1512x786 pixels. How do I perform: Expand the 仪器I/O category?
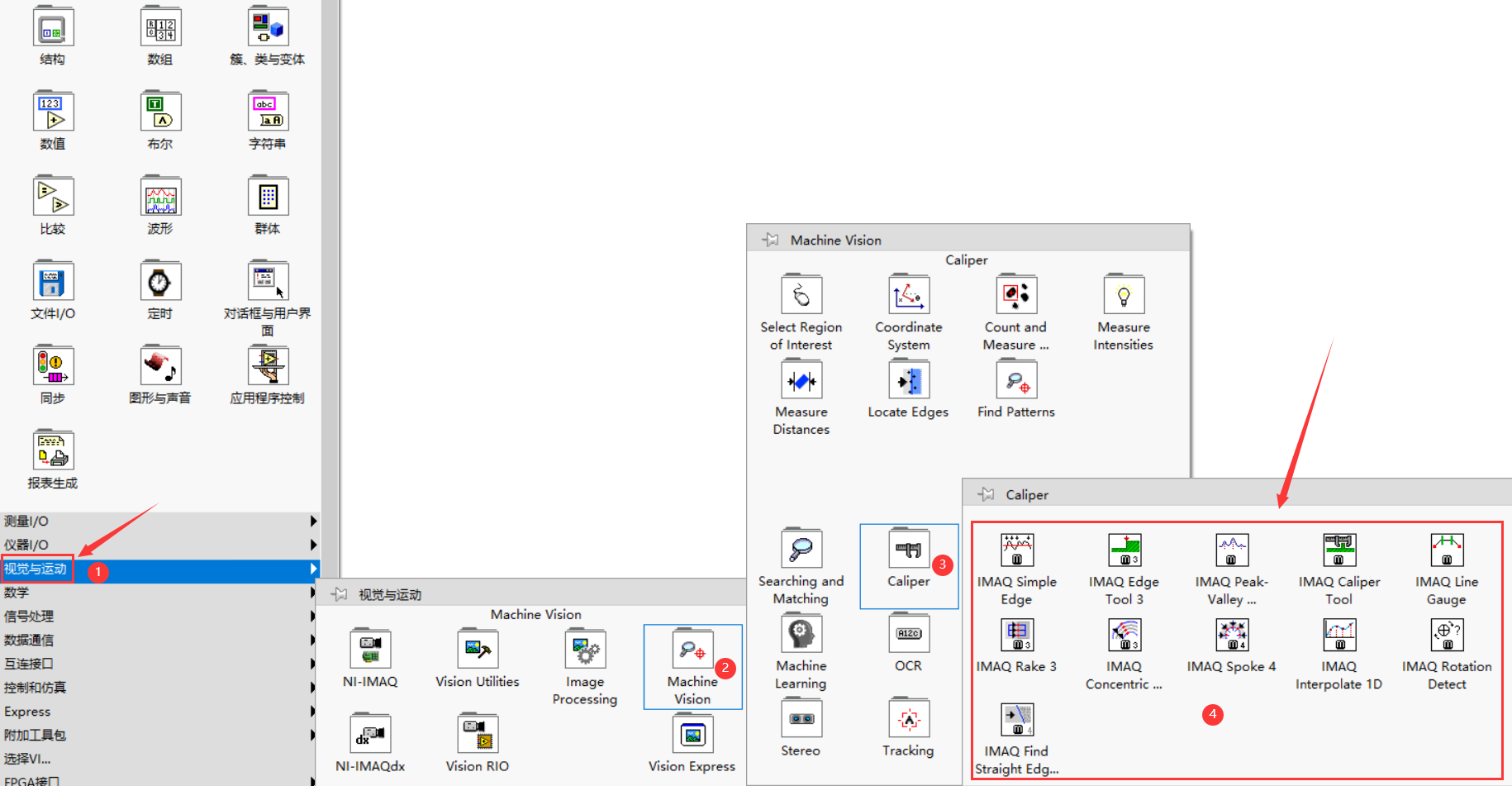(159, 545)
